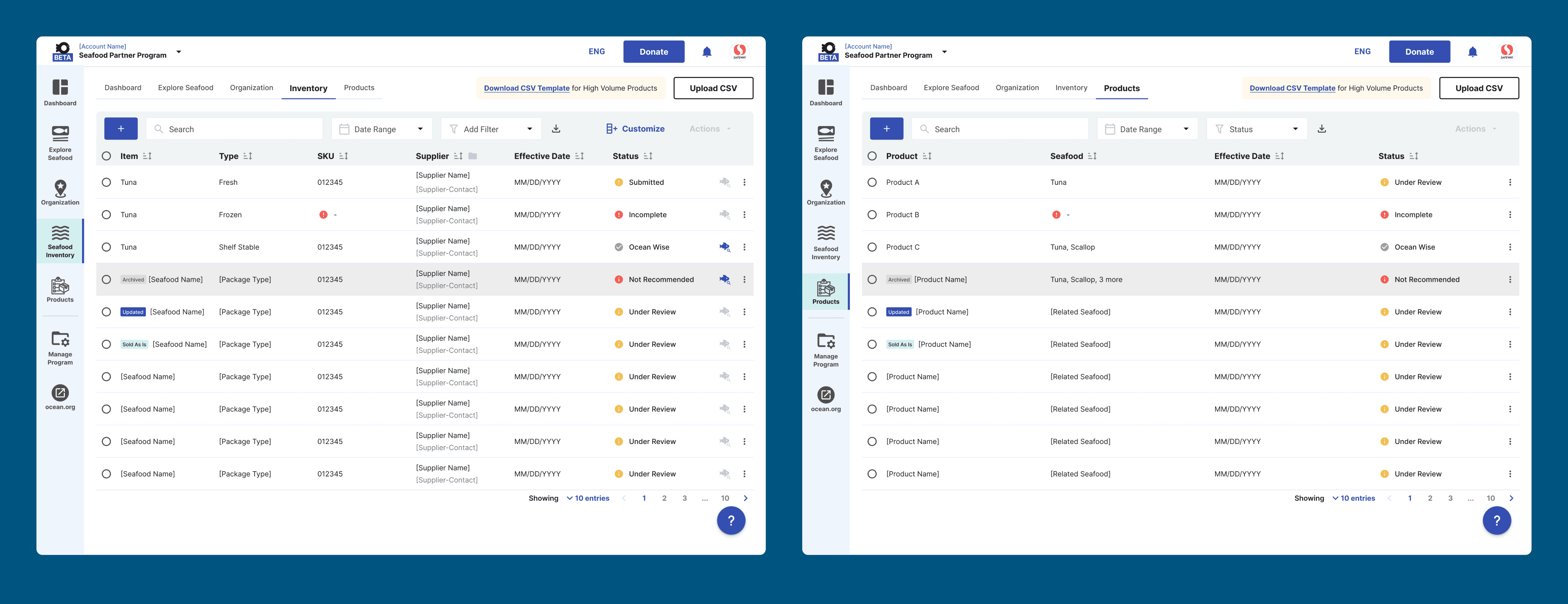Select radio for Frozen Tuna row

(106, 215)
